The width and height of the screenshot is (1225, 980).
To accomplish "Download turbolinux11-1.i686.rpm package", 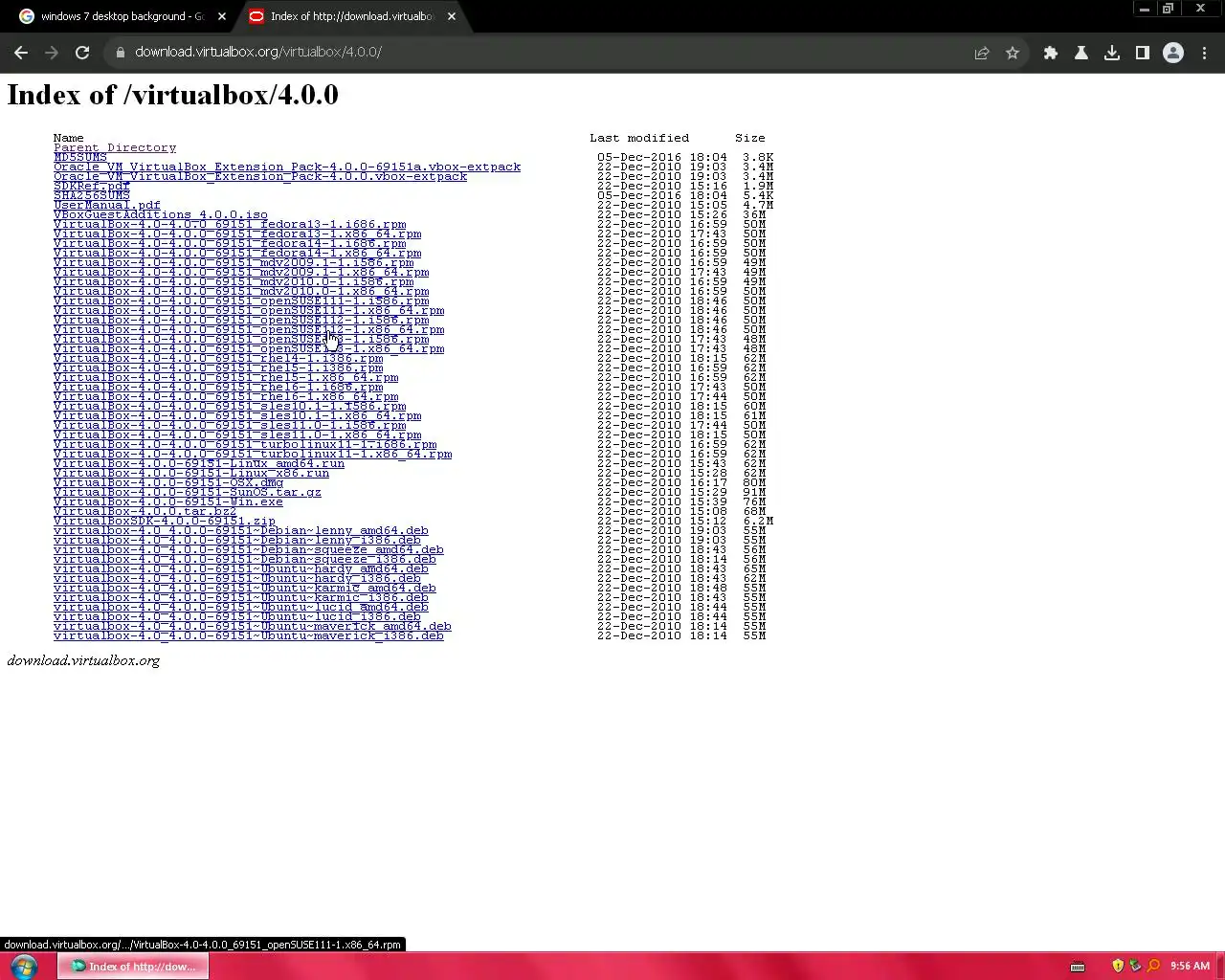I will click(245, 444).
